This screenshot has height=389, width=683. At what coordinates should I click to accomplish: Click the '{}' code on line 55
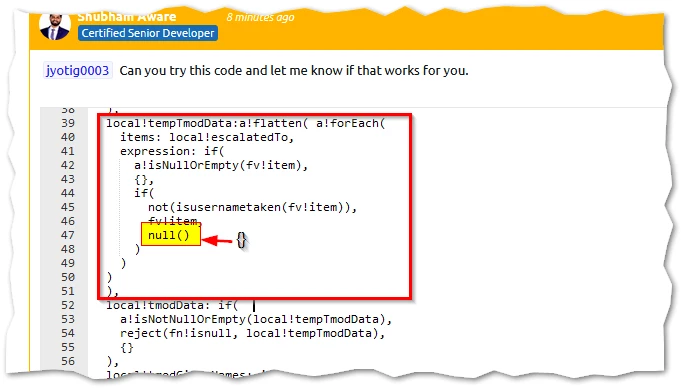(127, 347)
